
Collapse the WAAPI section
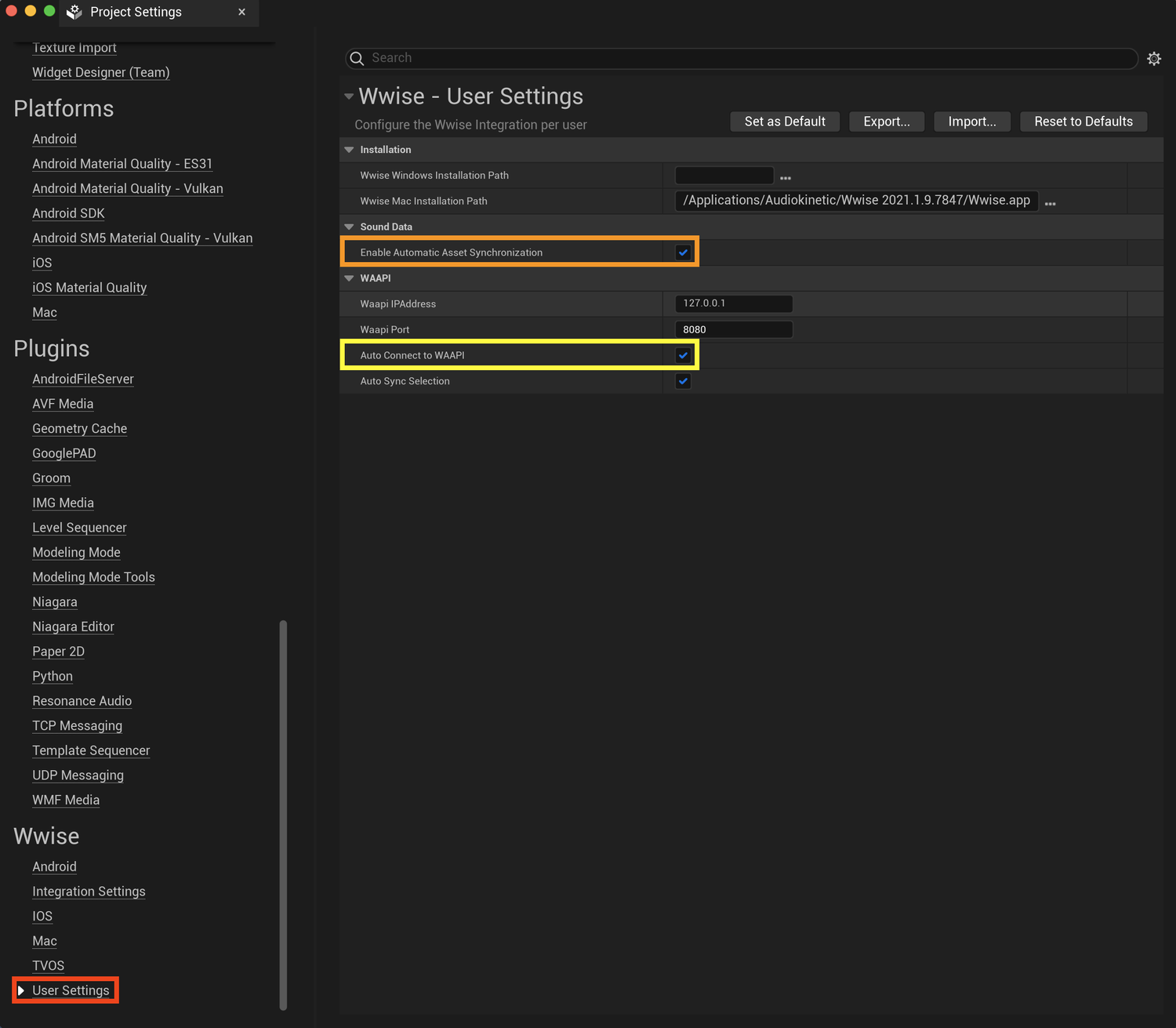click(x=350, y=278)
